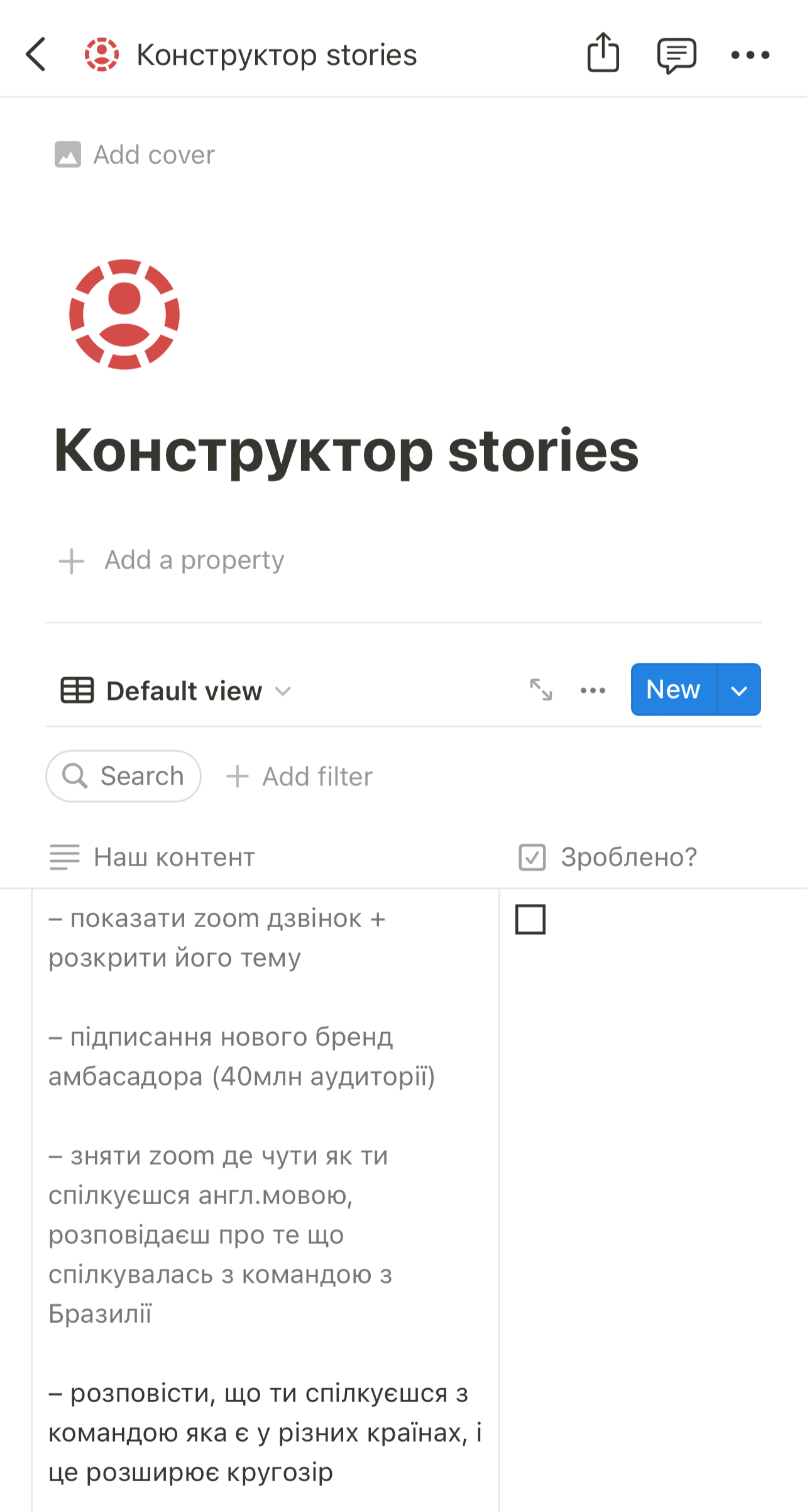Open the page options three-dot menu
The height and width of the screenshot is (1512, 807).
tap(750, 55)
